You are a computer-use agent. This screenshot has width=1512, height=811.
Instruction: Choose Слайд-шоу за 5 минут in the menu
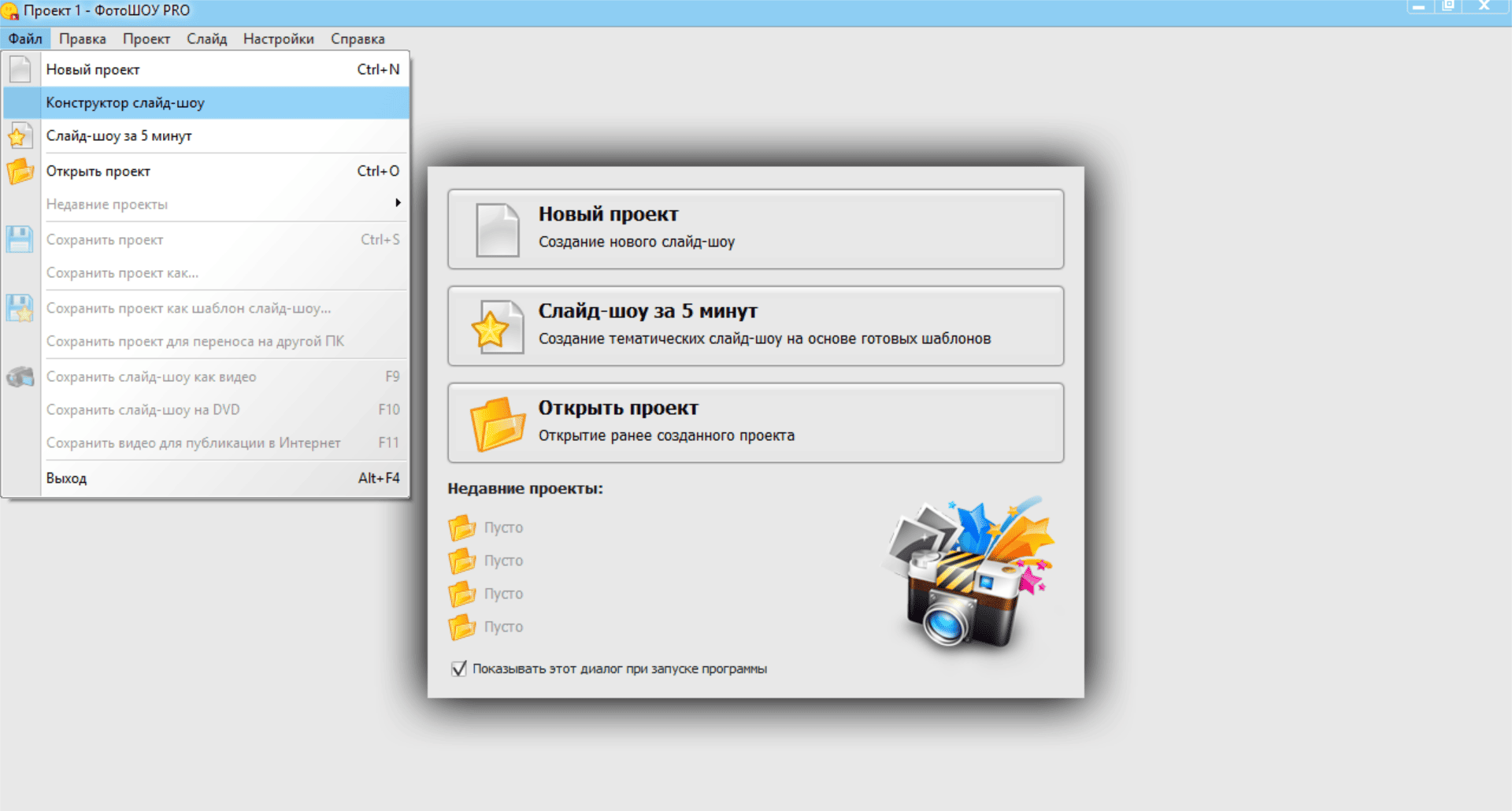pos(206,135)
